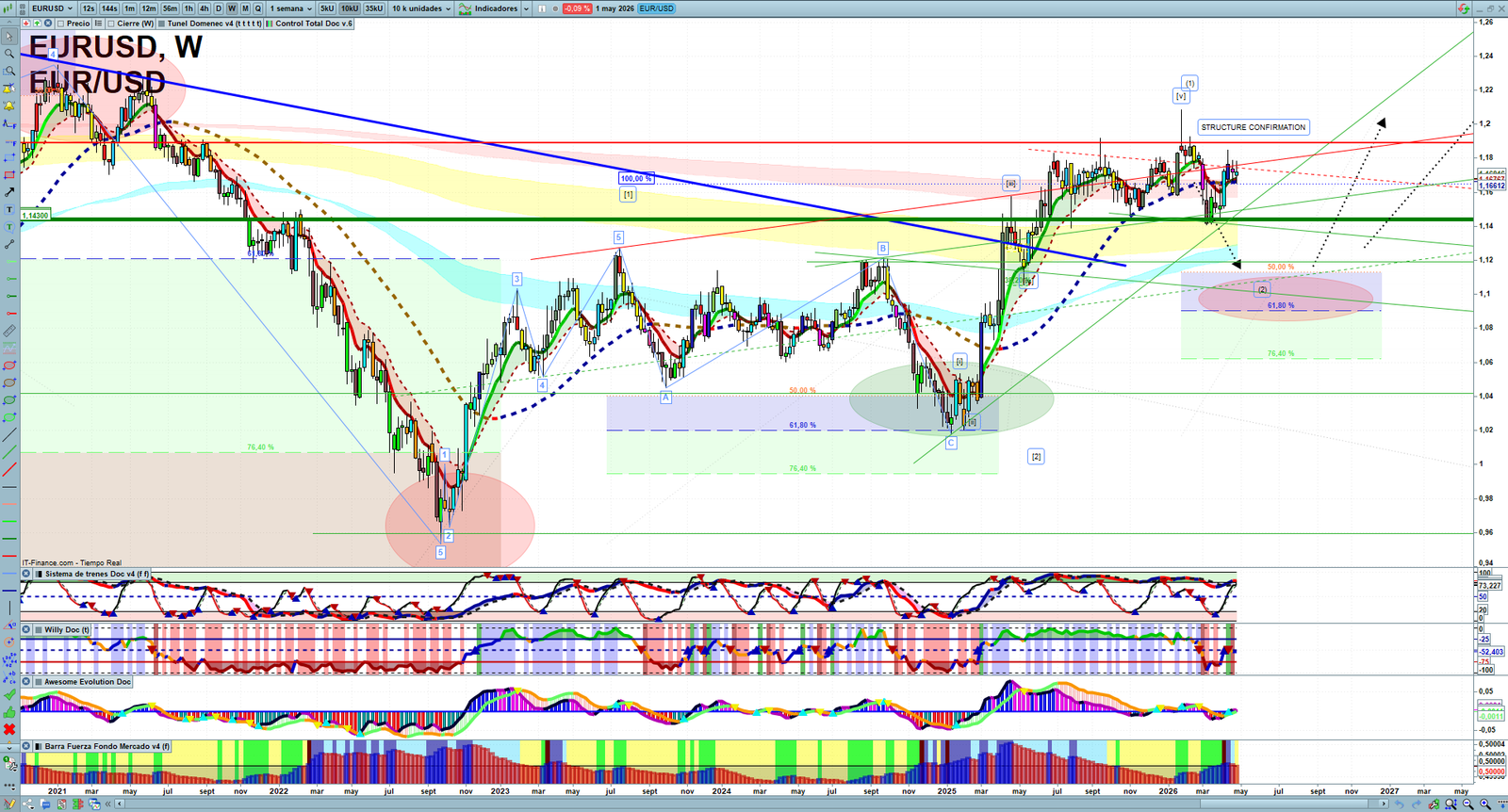Viewport: 1508px width, 812px height.
Task: Click the EUR/USD blue badge
Action: tap(656, 8)
